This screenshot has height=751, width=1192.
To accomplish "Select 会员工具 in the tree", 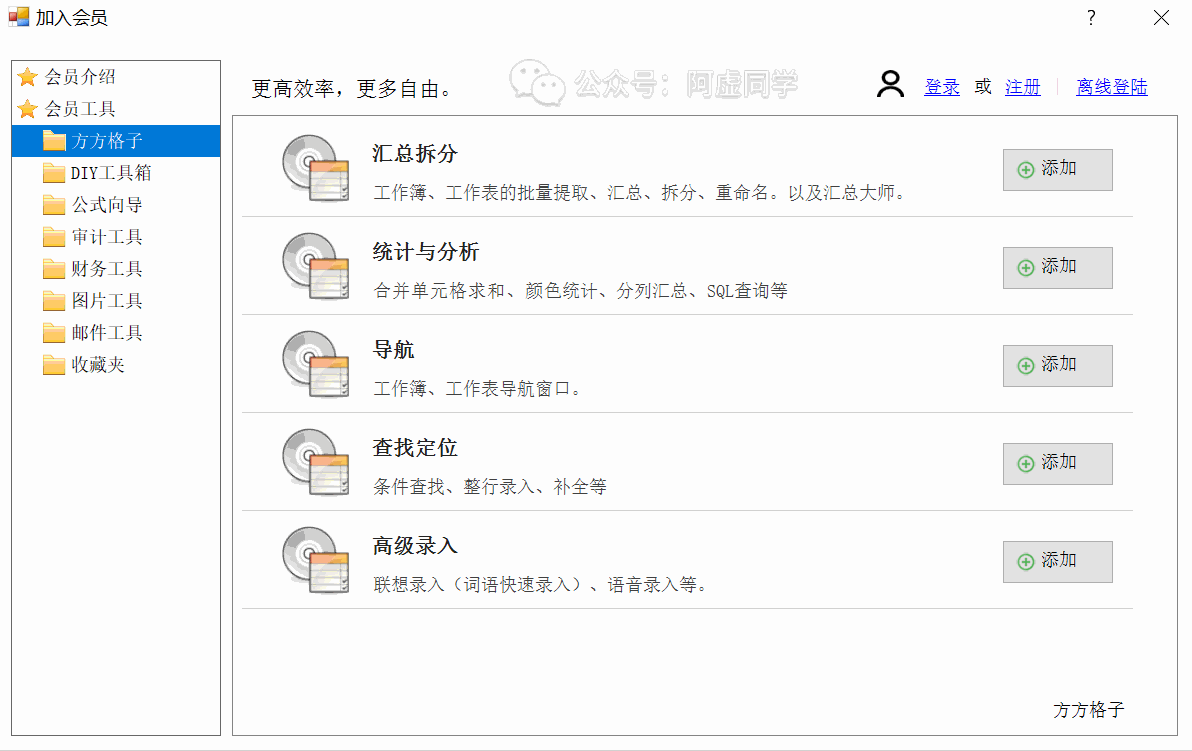I will click(80, 109).
